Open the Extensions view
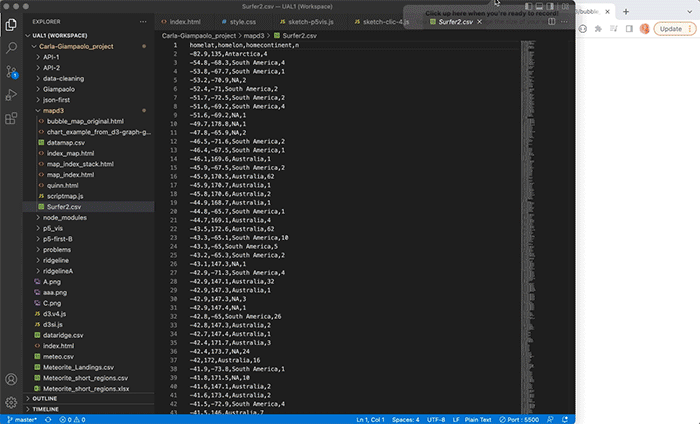The width and height of the screenshot is (700, 424). tap(13, 119)
